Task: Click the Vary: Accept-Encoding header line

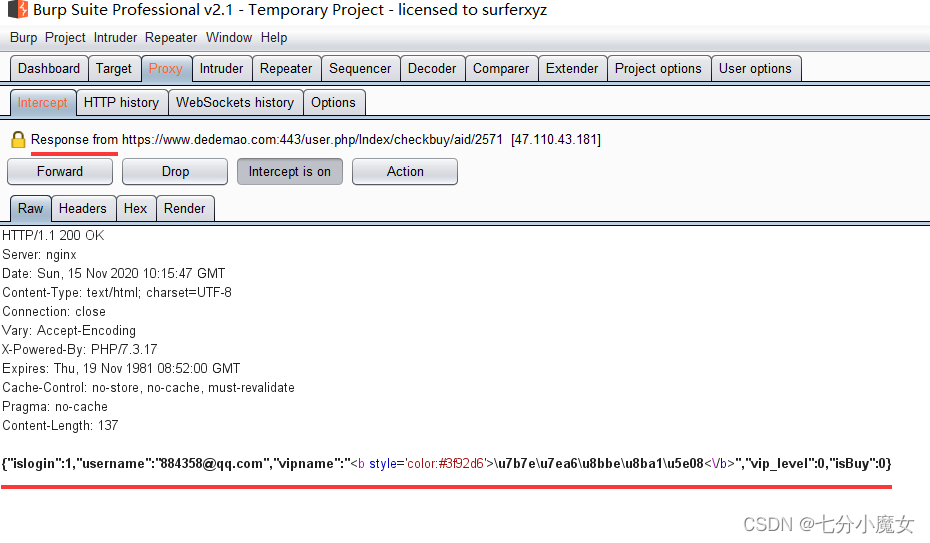Action: click(69, 330)
